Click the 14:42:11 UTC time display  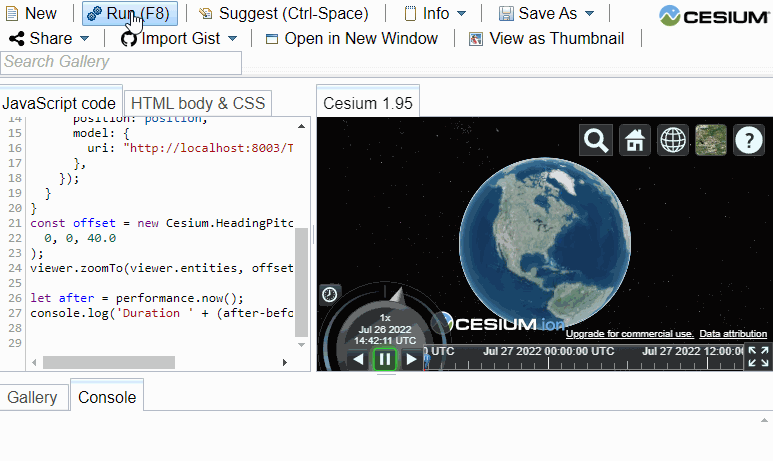click(385, 340)
